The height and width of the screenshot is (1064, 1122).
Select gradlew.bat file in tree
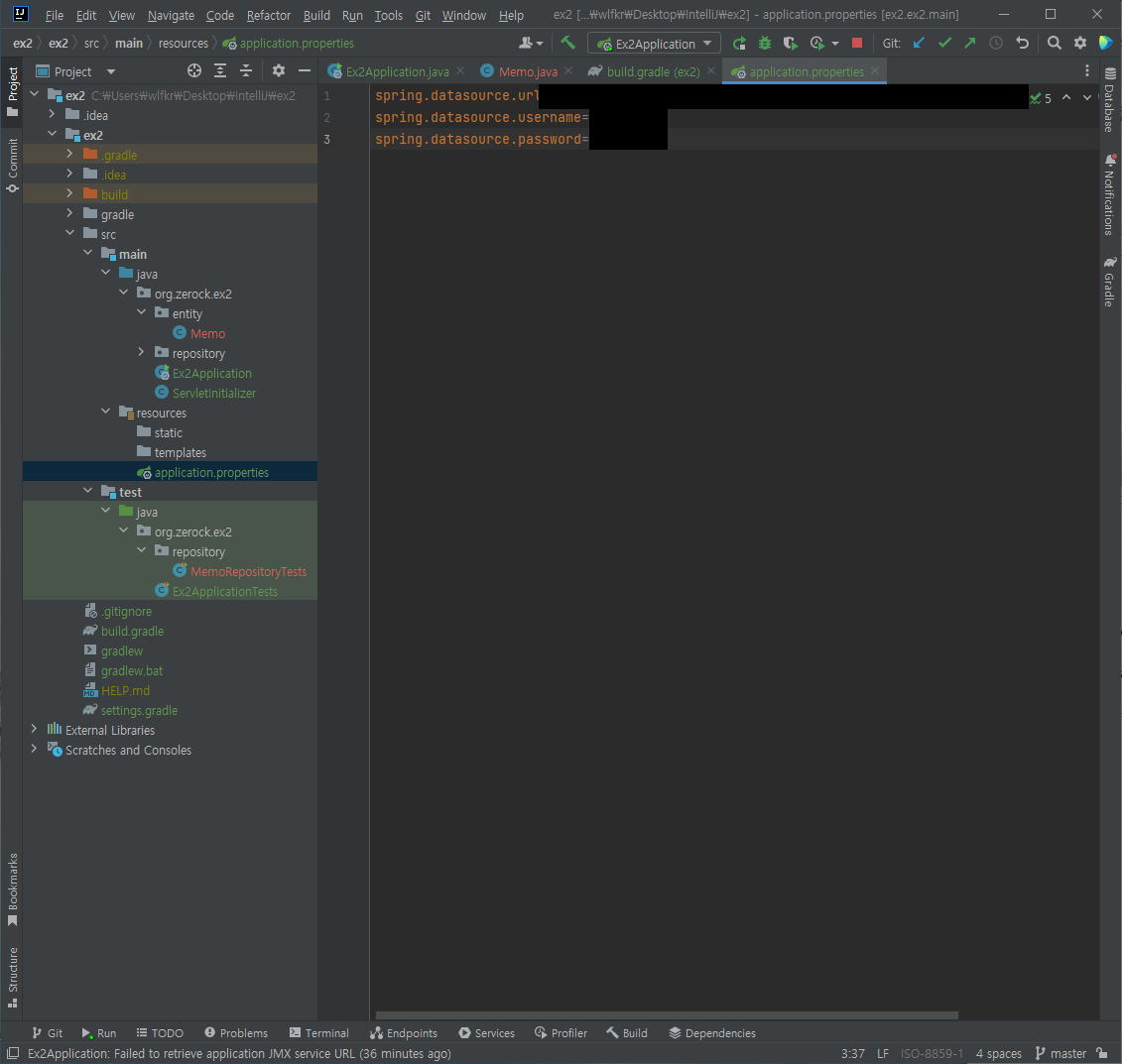point(132,670)
